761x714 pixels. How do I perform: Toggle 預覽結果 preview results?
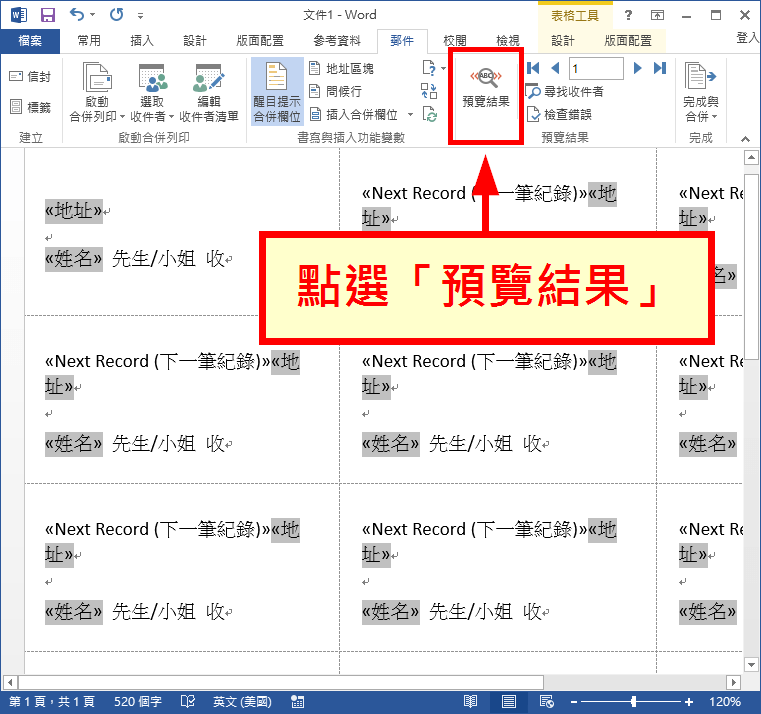tap(486, 90)
